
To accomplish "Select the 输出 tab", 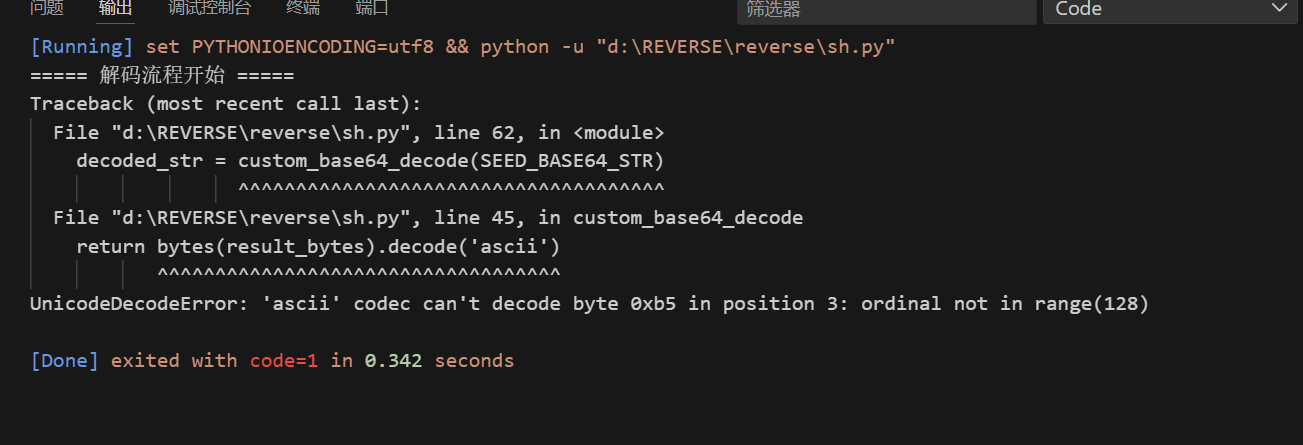I will pos(115,8).
